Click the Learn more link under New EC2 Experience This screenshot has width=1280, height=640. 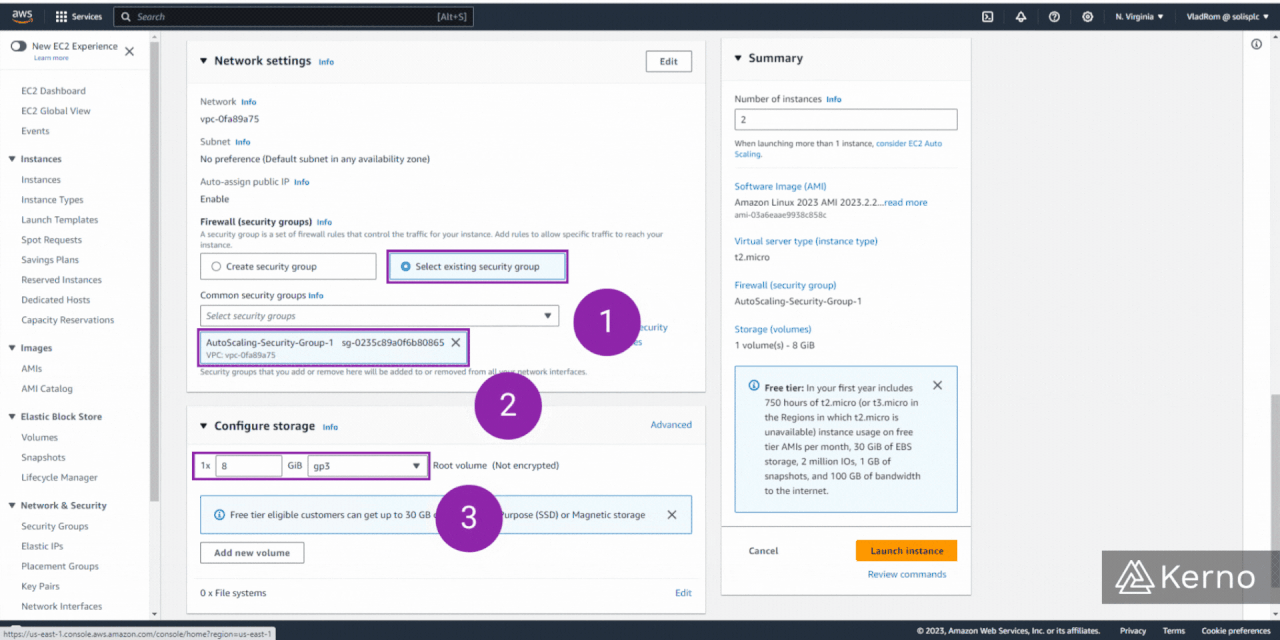point(51,58)
